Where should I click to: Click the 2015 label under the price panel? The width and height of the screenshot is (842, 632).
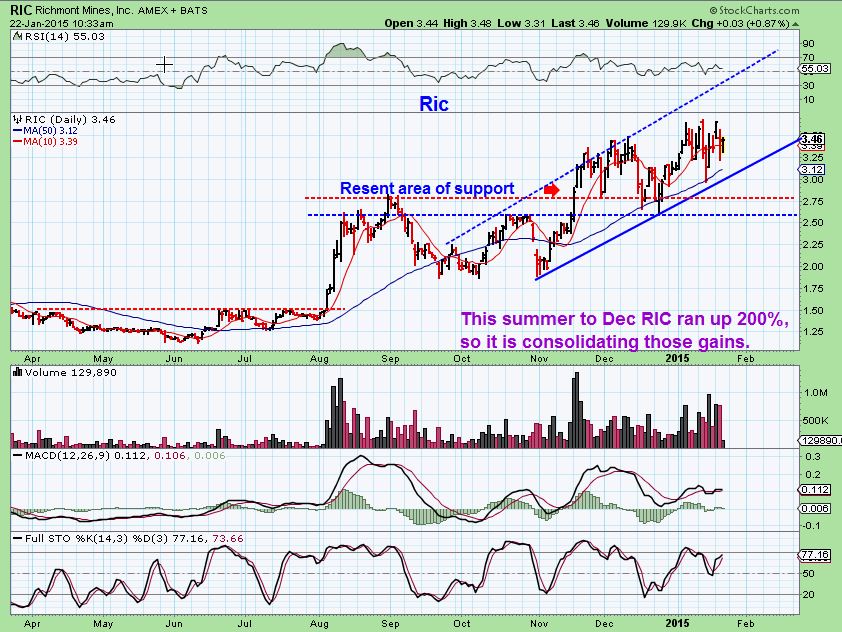click(x=677, y=358)
